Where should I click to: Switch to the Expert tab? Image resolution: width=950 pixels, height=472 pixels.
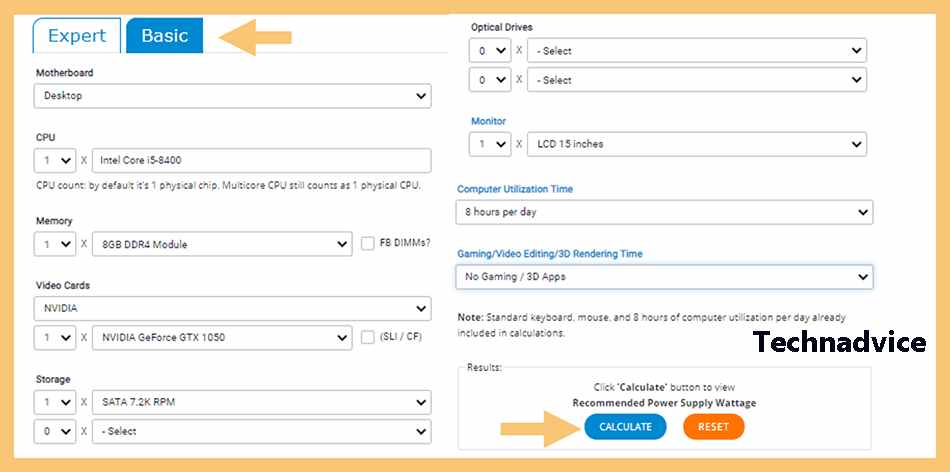[77, 35]
